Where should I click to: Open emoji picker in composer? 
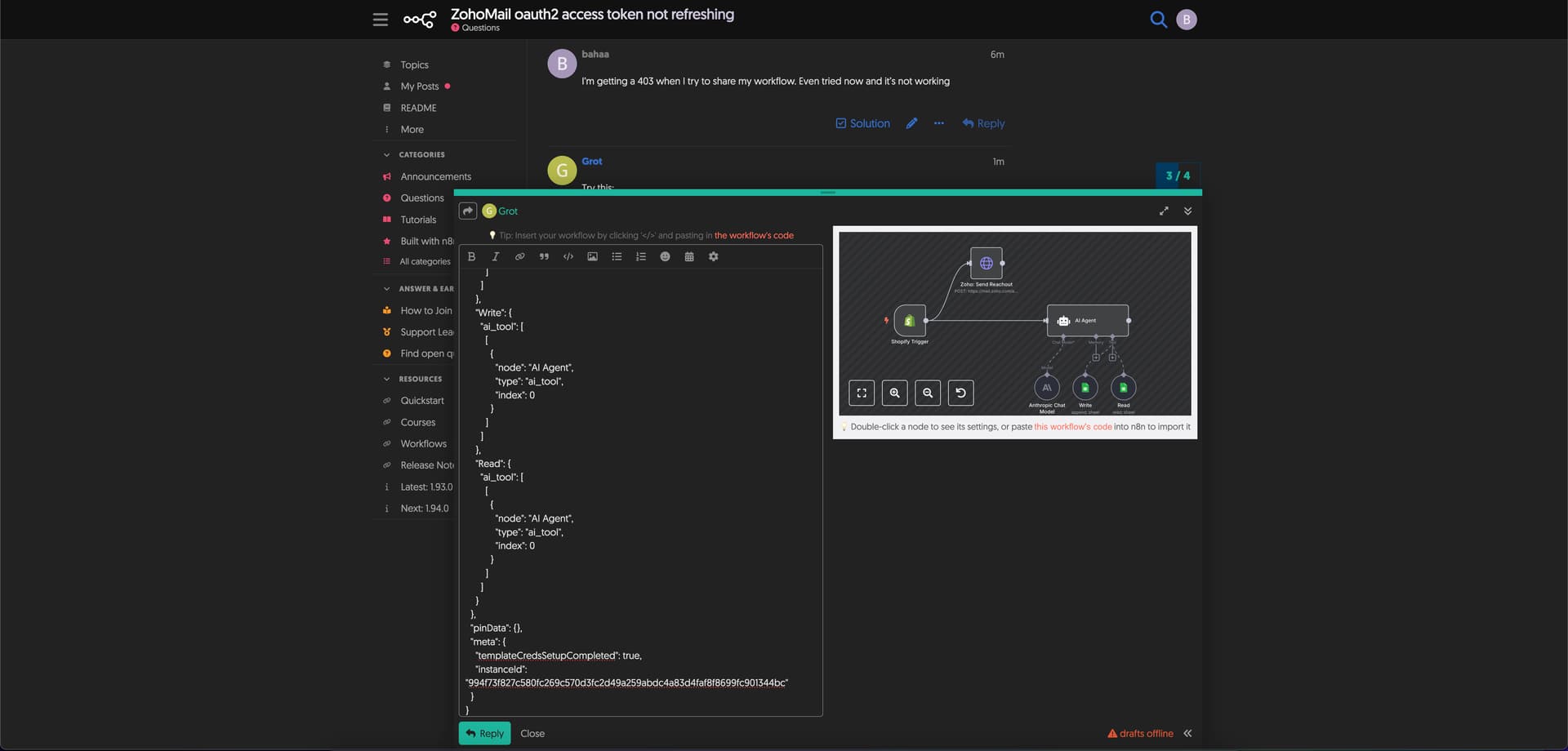pos(665,256)
